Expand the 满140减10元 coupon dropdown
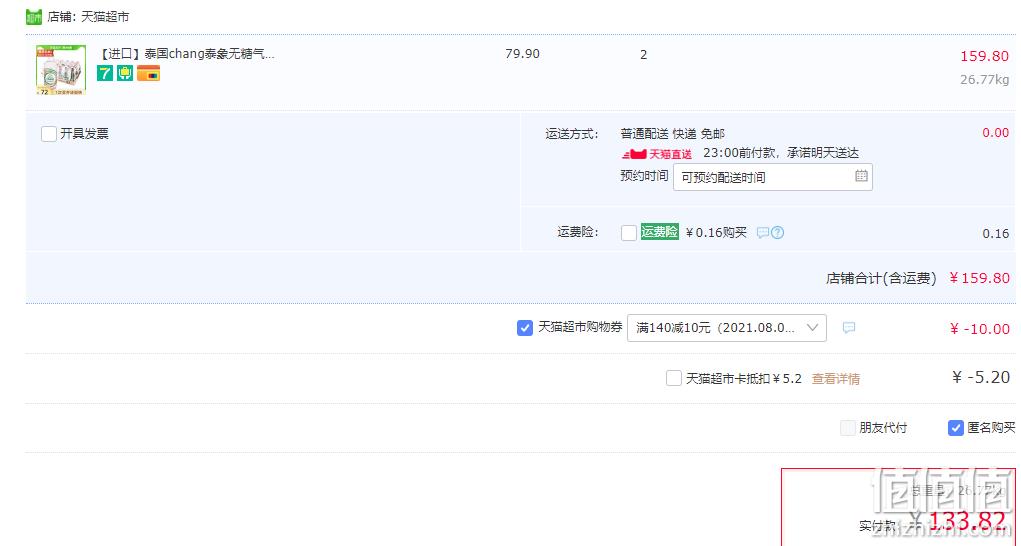This screenshot has width=1021, height=546. (727, 328)
